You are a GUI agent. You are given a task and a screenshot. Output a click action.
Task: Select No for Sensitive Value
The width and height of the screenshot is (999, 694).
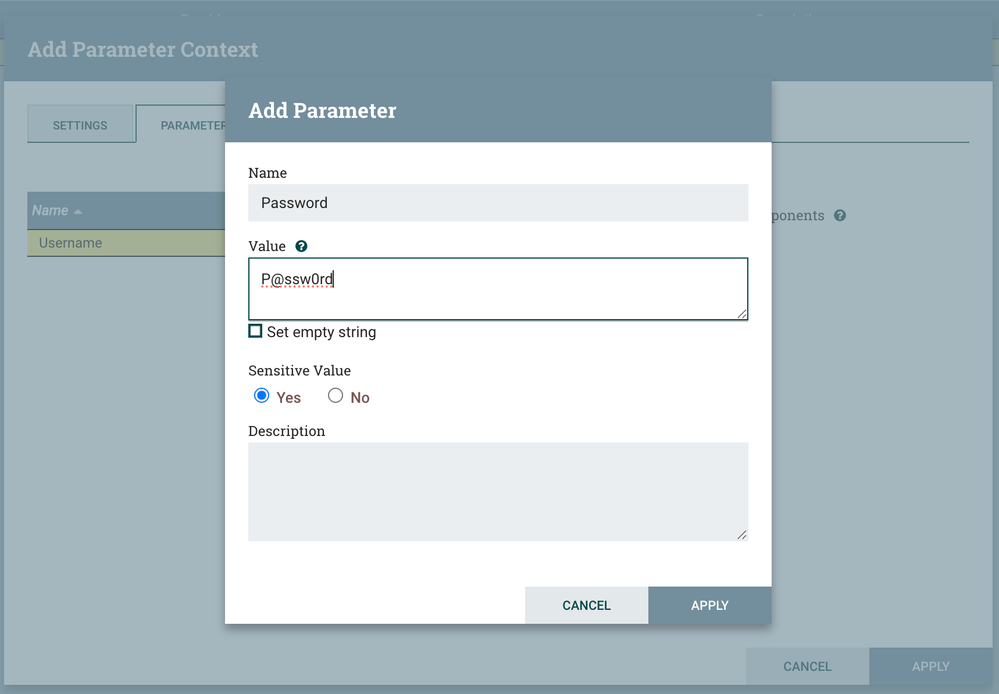click(x=336, y=396)
